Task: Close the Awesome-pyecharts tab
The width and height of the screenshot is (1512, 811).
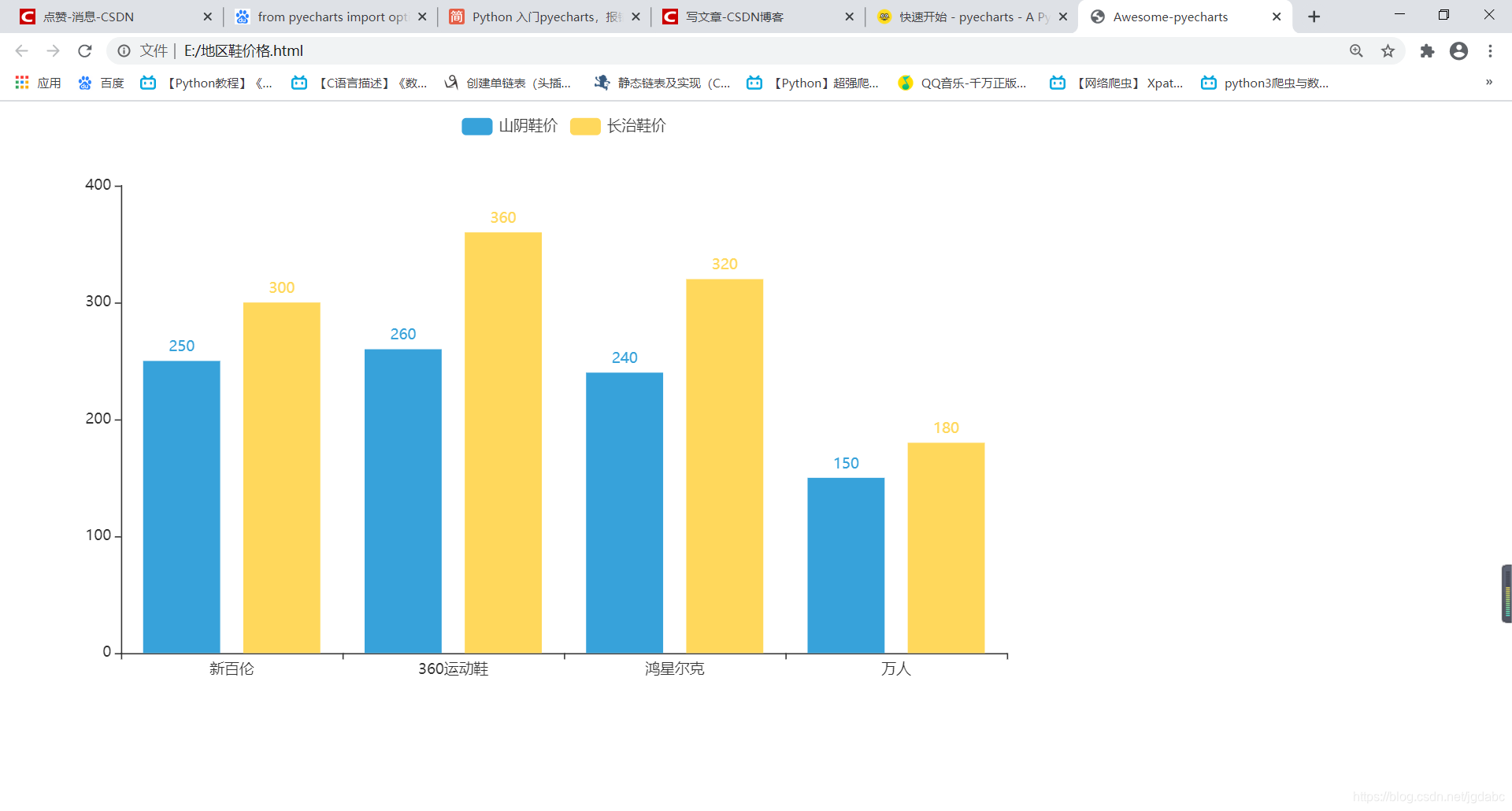Action: 1277,17
